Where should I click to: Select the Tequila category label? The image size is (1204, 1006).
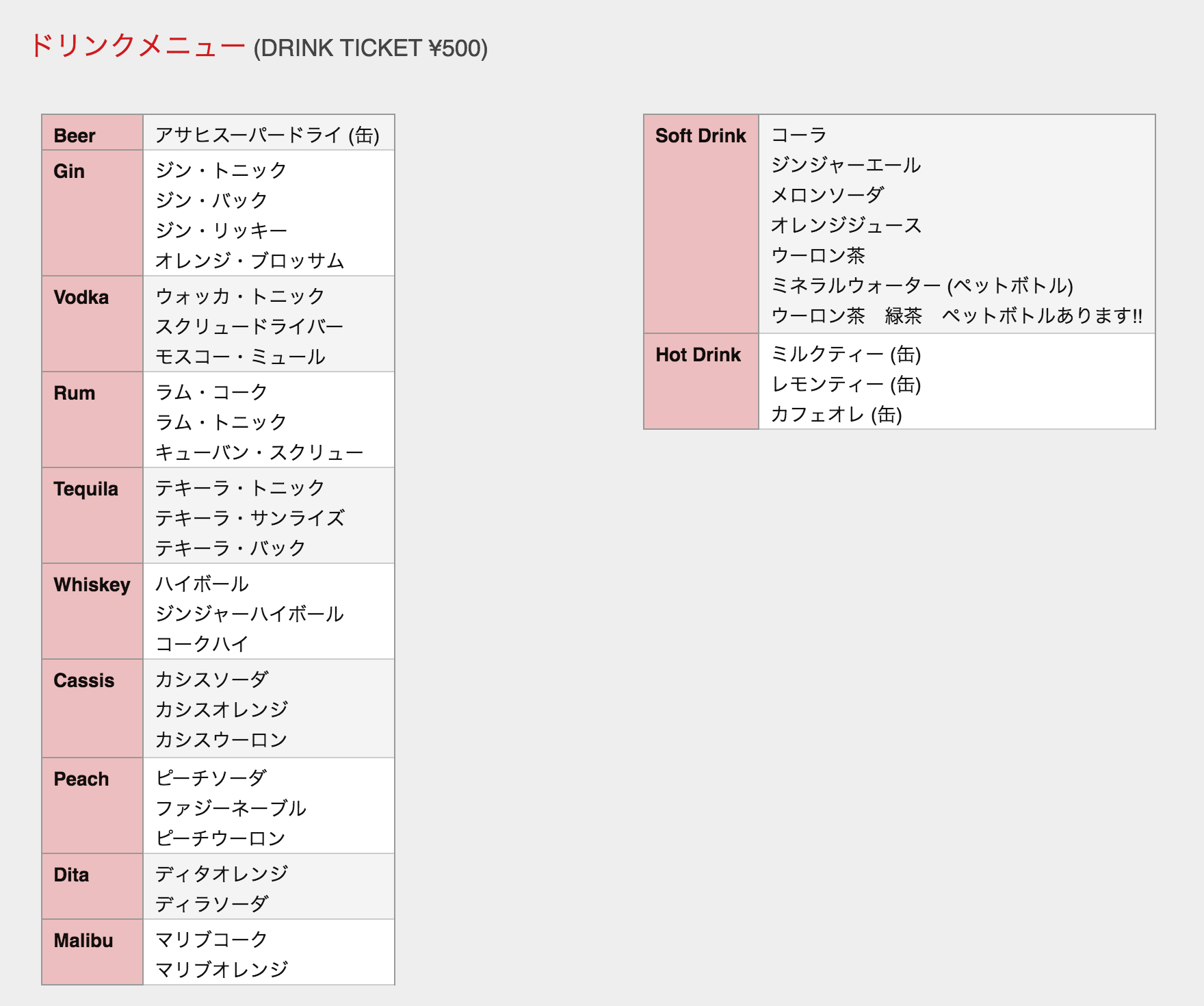pos(86,489)
